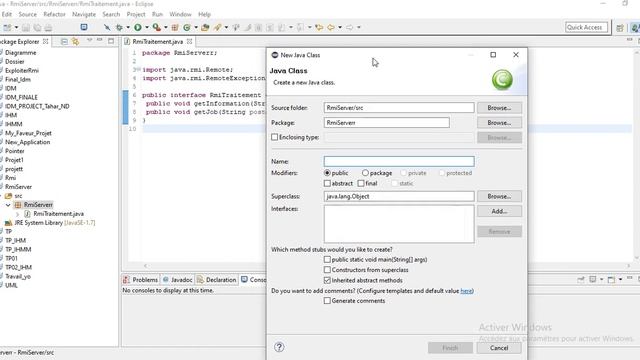Image resolution: width=640 pixels, height=360 pixels.
Task: Switch to the Declaration tab
Action: (x=217, y=280)
